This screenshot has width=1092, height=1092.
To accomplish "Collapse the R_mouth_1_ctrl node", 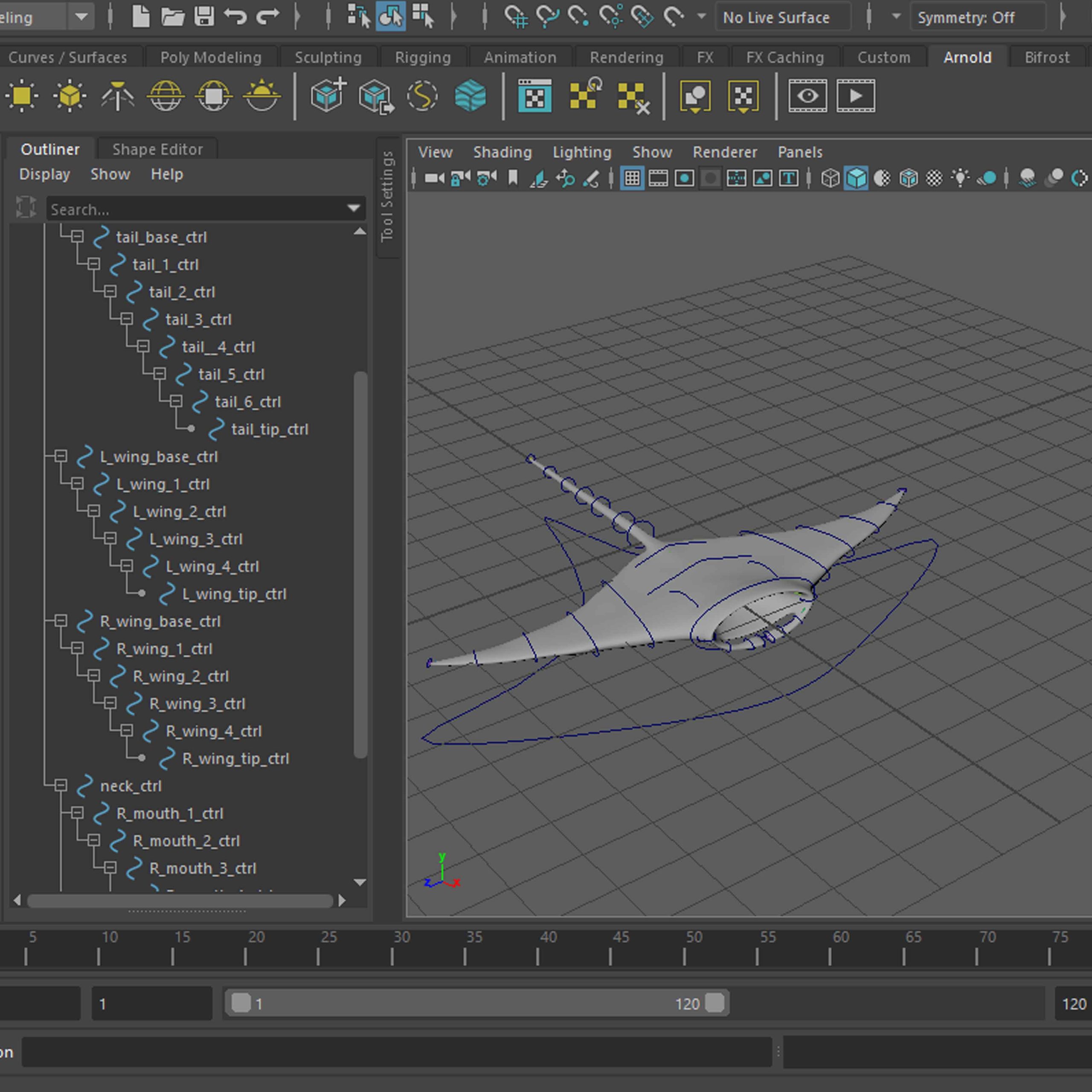I will (x=78, y=813).
